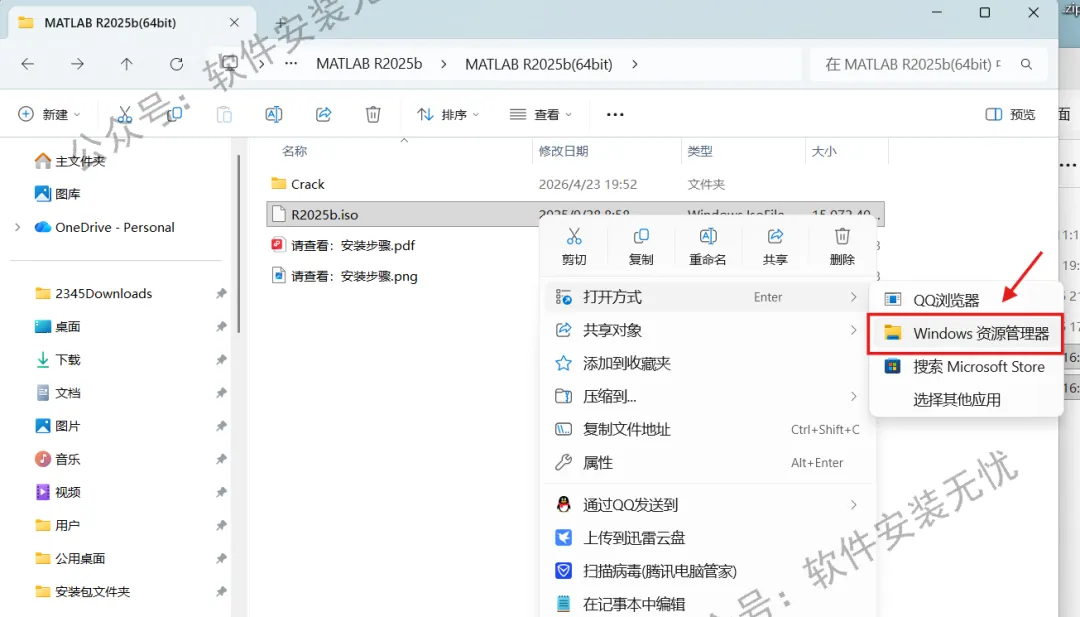This screenshot has width=1080, height=617.
Task: Open 视频 (Videos) in the sidebar
Action: click(58, 492)
